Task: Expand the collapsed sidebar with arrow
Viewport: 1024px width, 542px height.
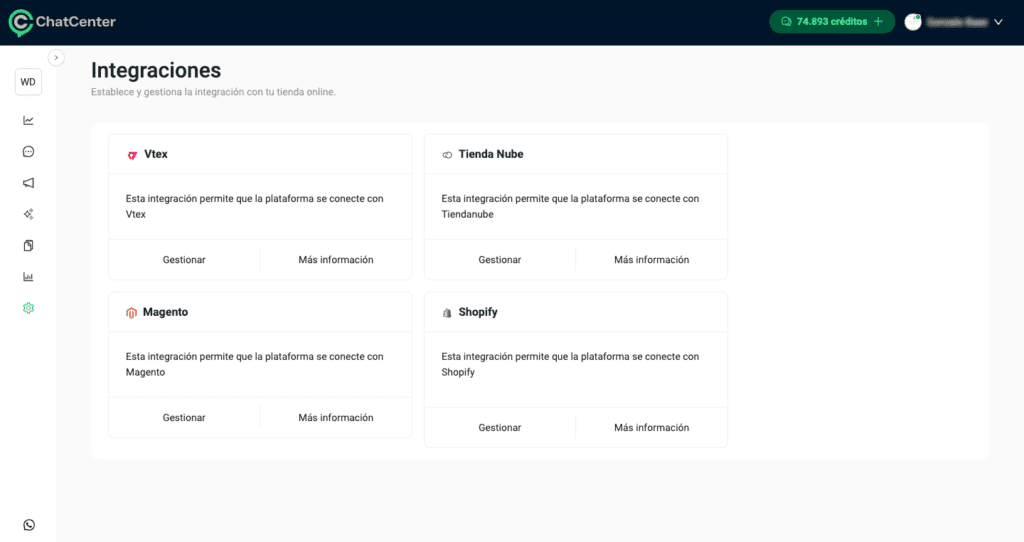Action: [x=57, y=58]
